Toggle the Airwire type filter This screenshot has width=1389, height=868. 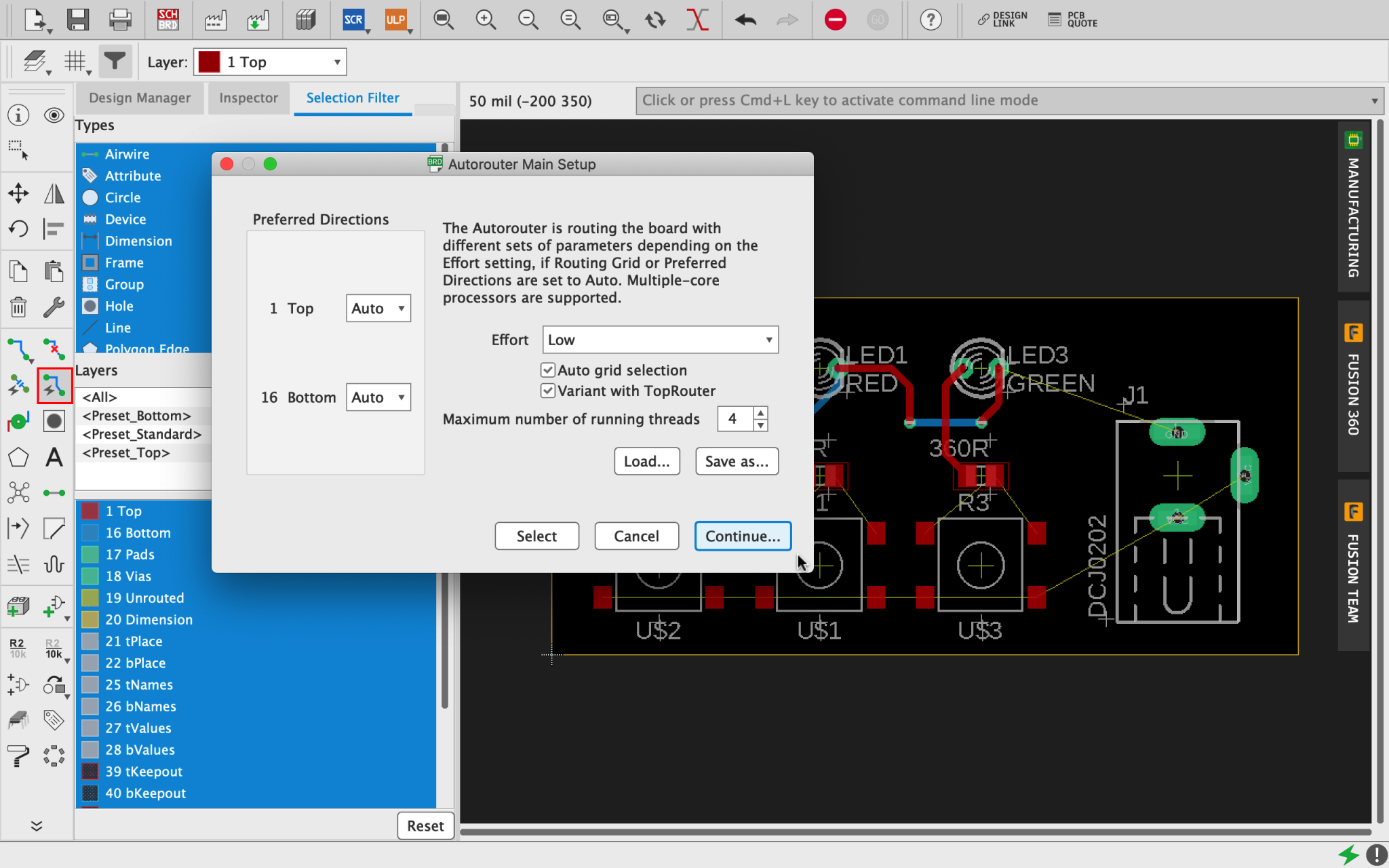coord(126,154)
